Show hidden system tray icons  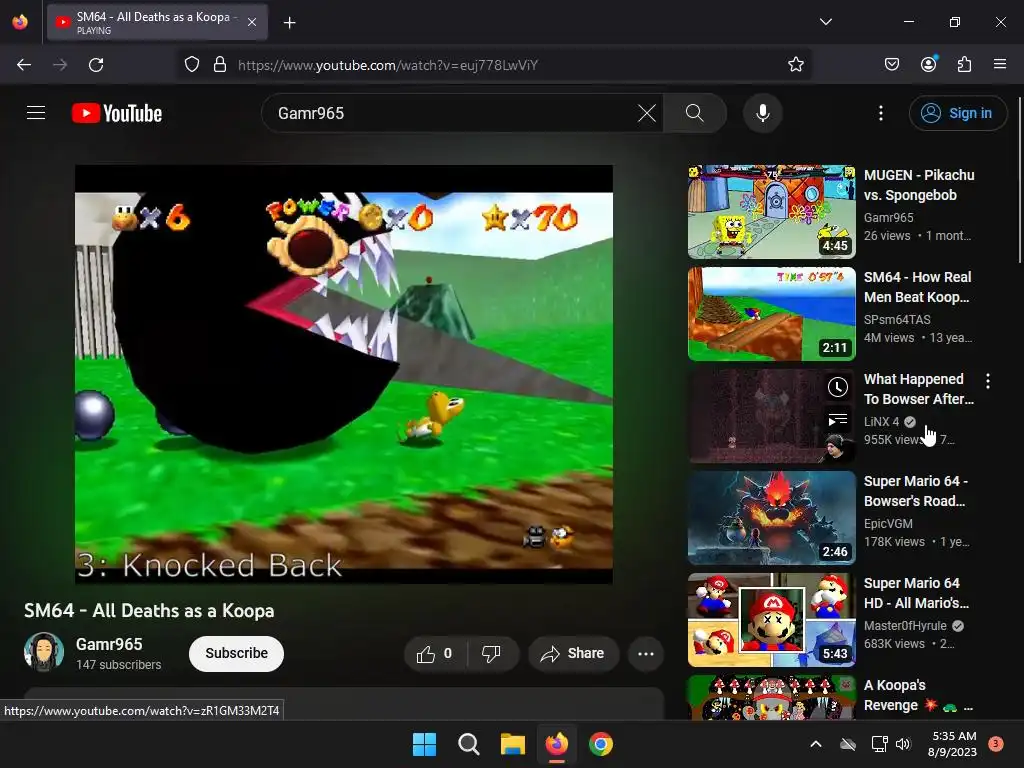[816, 744]
